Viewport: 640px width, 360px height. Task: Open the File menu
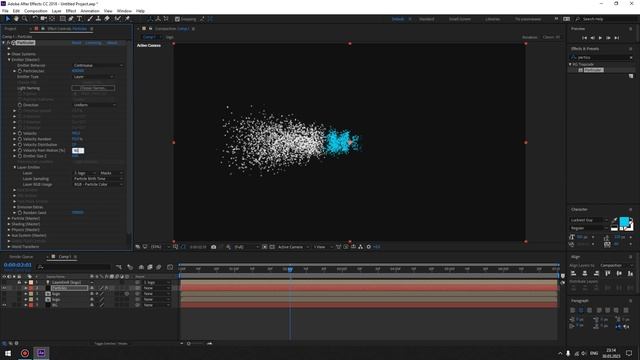(5, 11)
